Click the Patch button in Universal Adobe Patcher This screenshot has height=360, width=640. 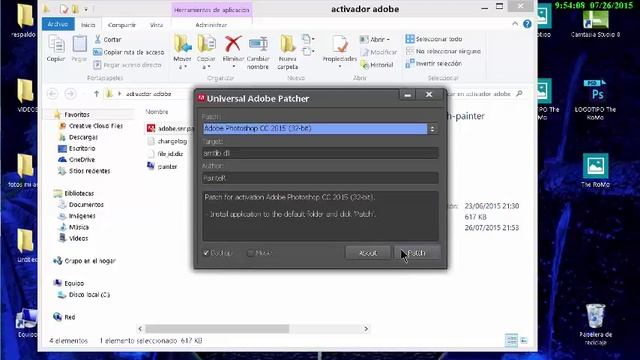(x=417, y=253)
